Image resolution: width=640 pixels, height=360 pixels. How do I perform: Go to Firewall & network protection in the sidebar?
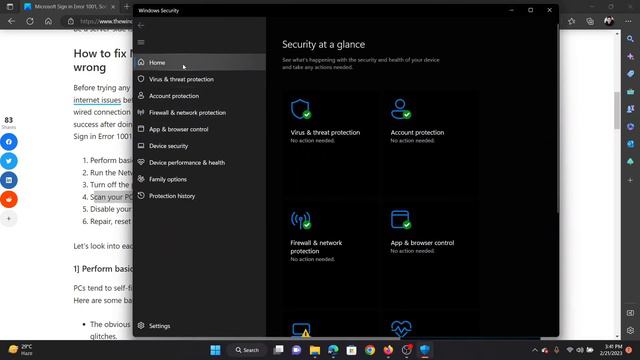point(200,113)
